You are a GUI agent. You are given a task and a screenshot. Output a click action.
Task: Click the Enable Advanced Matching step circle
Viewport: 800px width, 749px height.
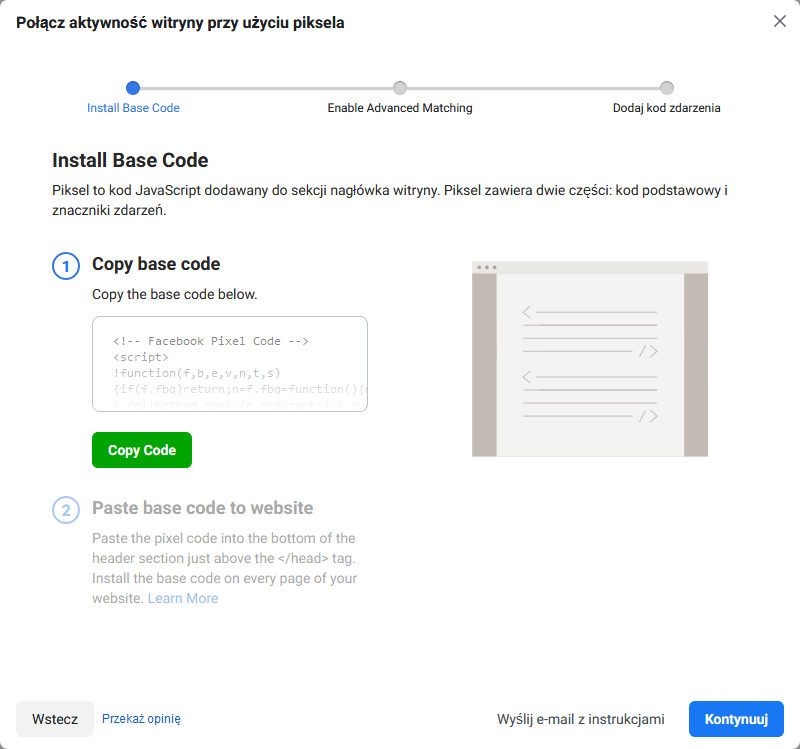[400, 88]
